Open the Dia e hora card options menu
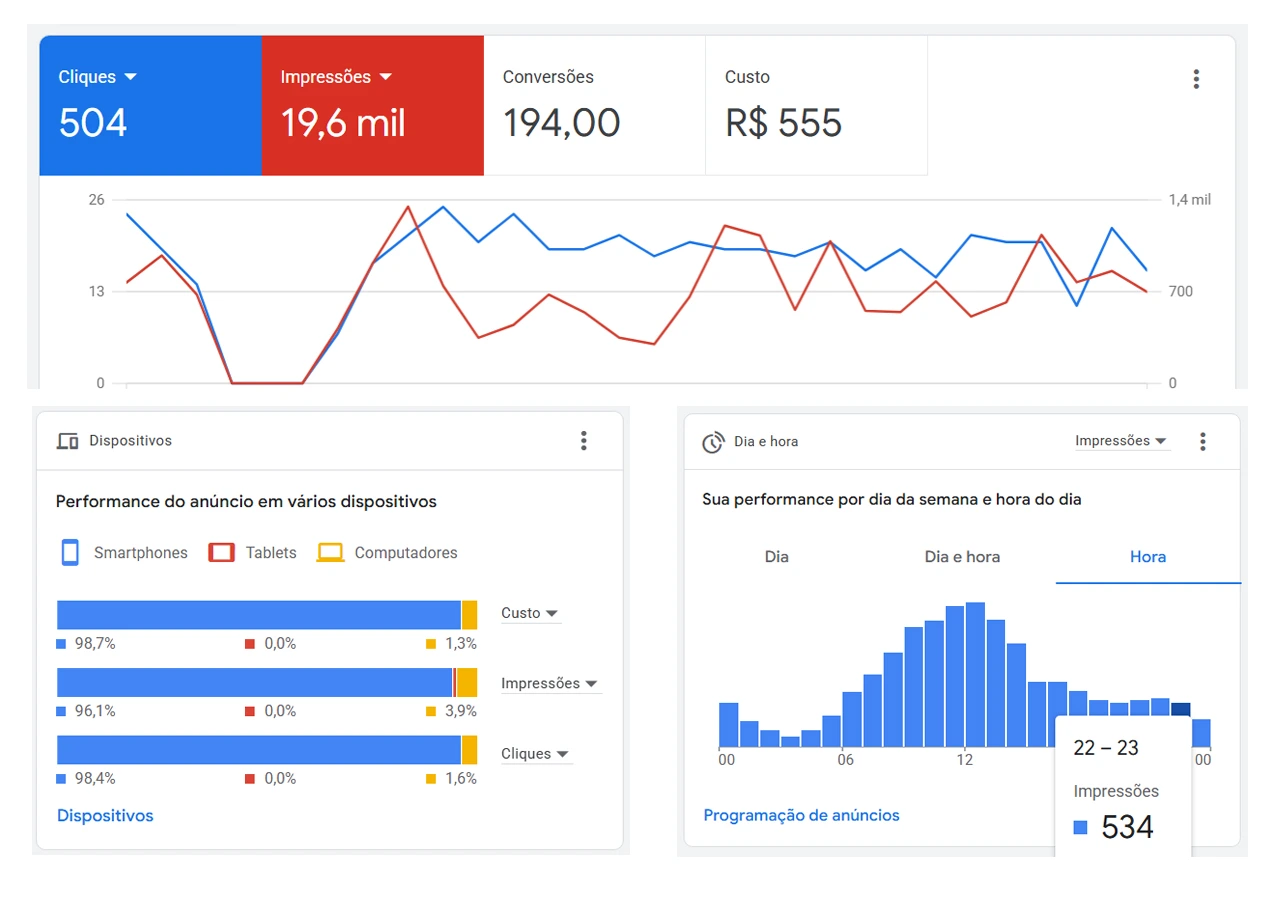This screenshot has height=900, width=1278. point(1203,442)
